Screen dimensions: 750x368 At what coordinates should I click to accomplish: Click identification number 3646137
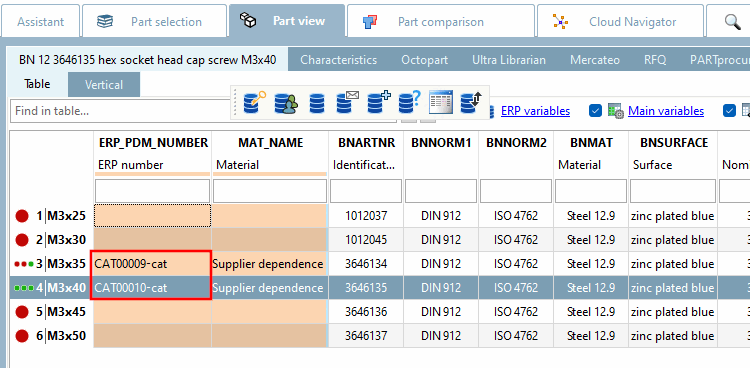[366, 336]
